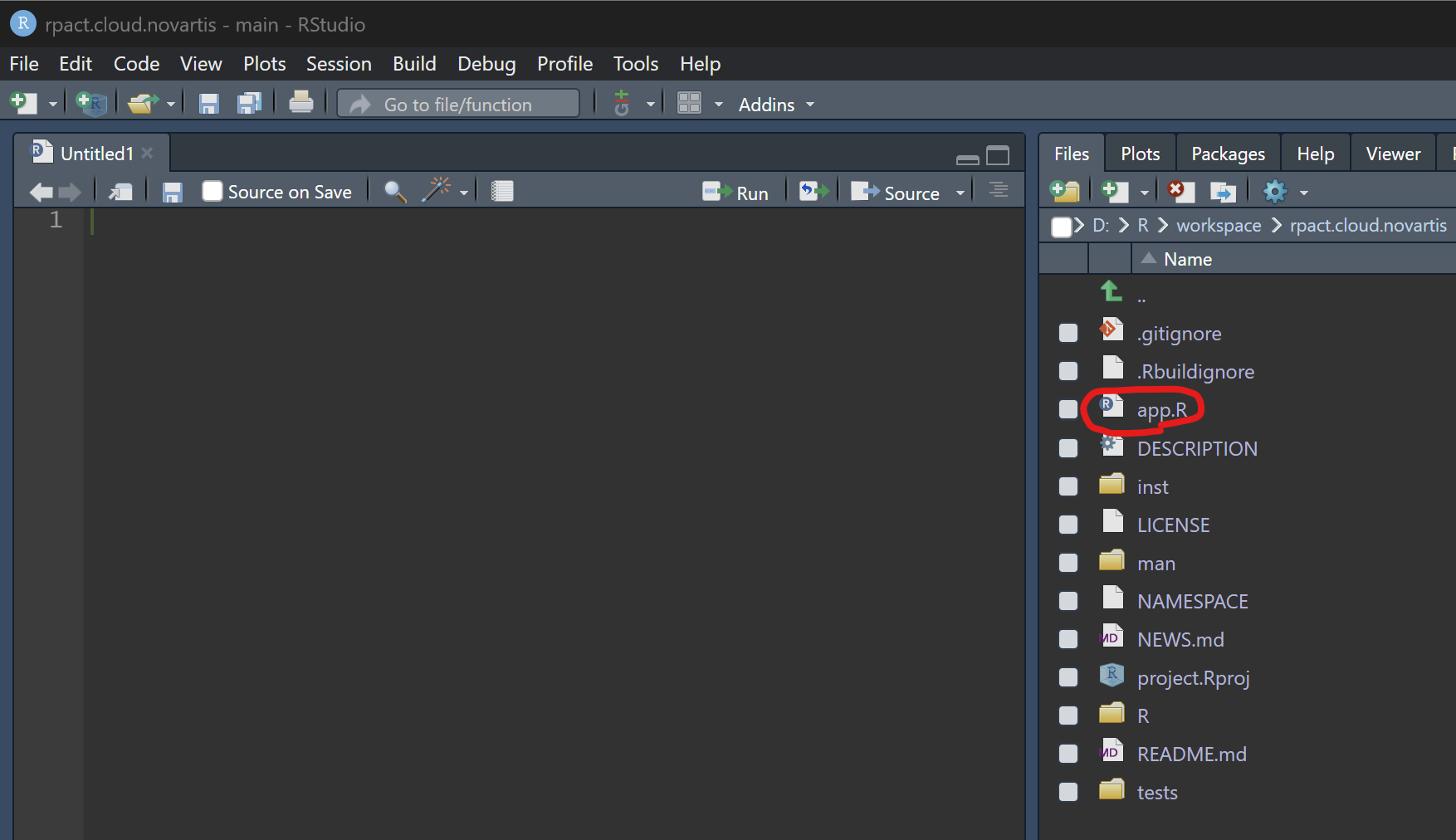Click the Name column header to sort files
This screenshot has width=1456, height=840.
point(1187,258)
